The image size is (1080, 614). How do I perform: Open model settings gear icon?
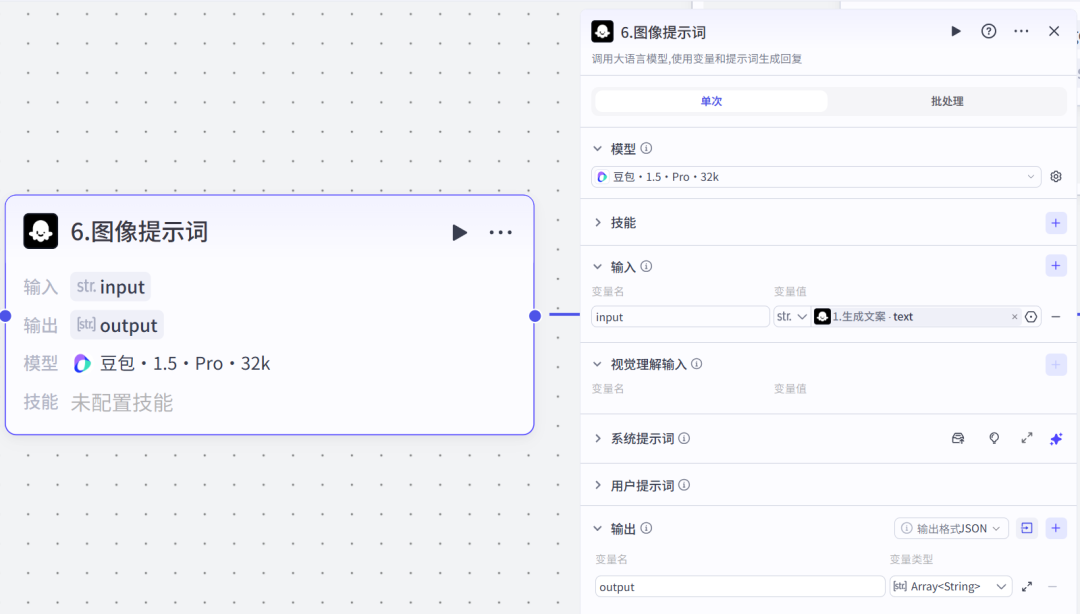pyautogui.click(x=1056, y=177)
